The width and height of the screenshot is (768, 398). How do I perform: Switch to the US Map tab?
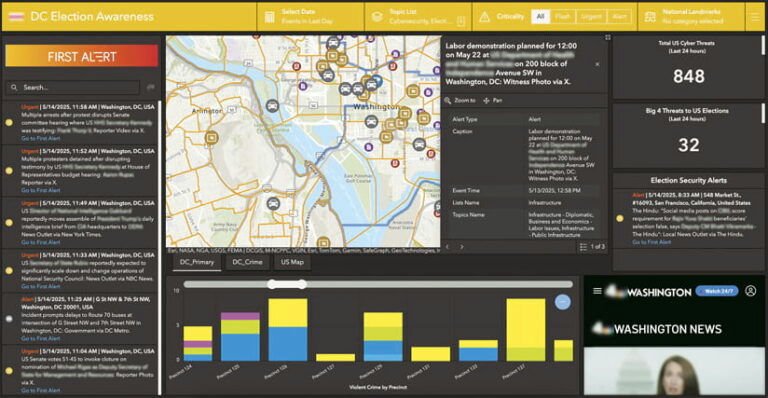coord(292,262)
